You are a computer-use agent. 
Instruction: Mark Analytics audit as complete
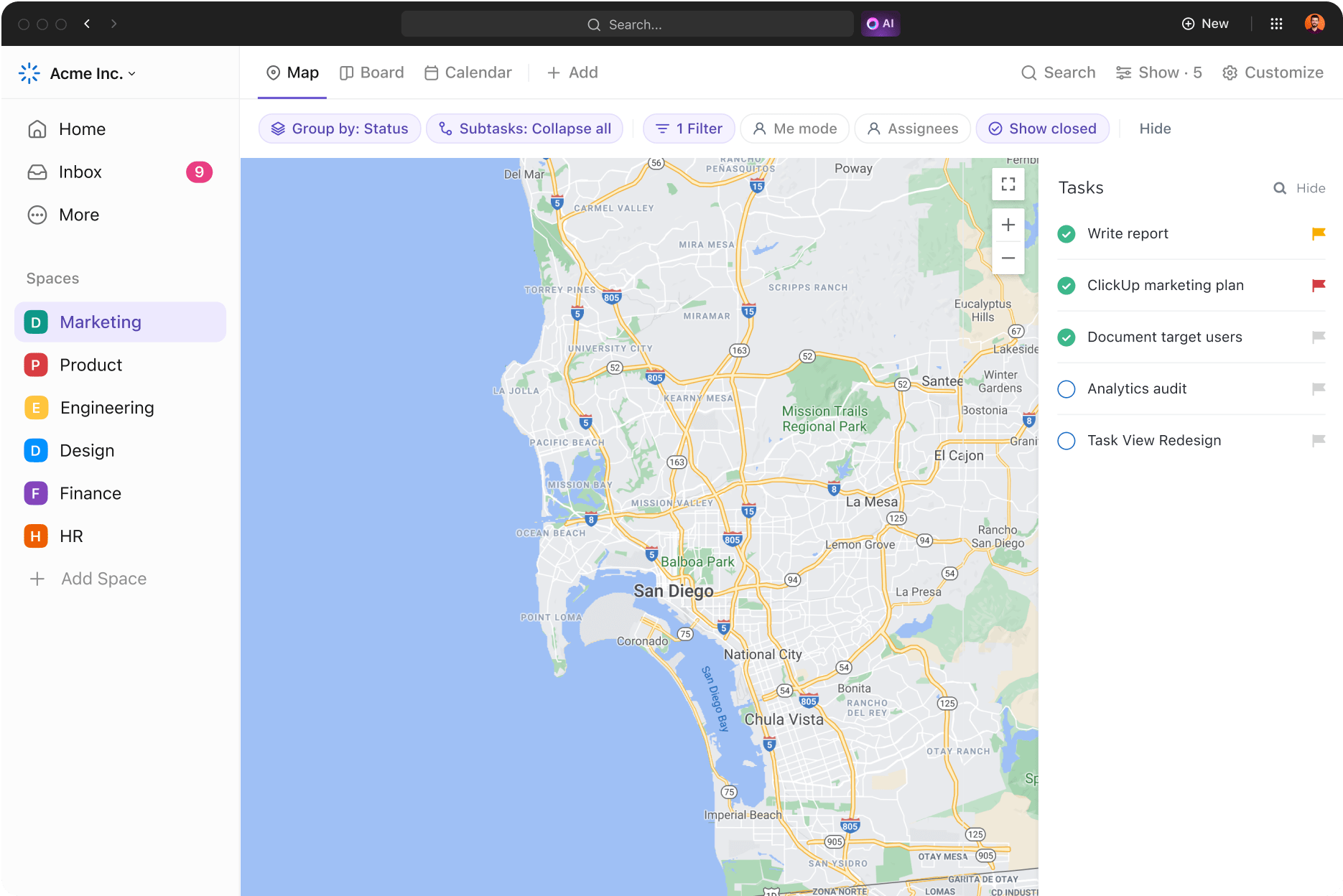[1066, 388]
